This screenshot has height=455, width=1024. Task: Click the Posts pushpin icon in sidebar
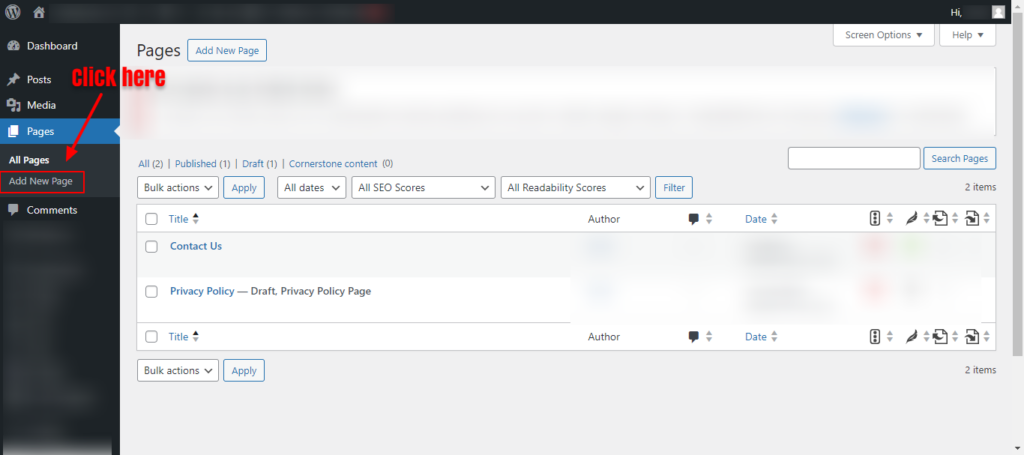(13, 79)
